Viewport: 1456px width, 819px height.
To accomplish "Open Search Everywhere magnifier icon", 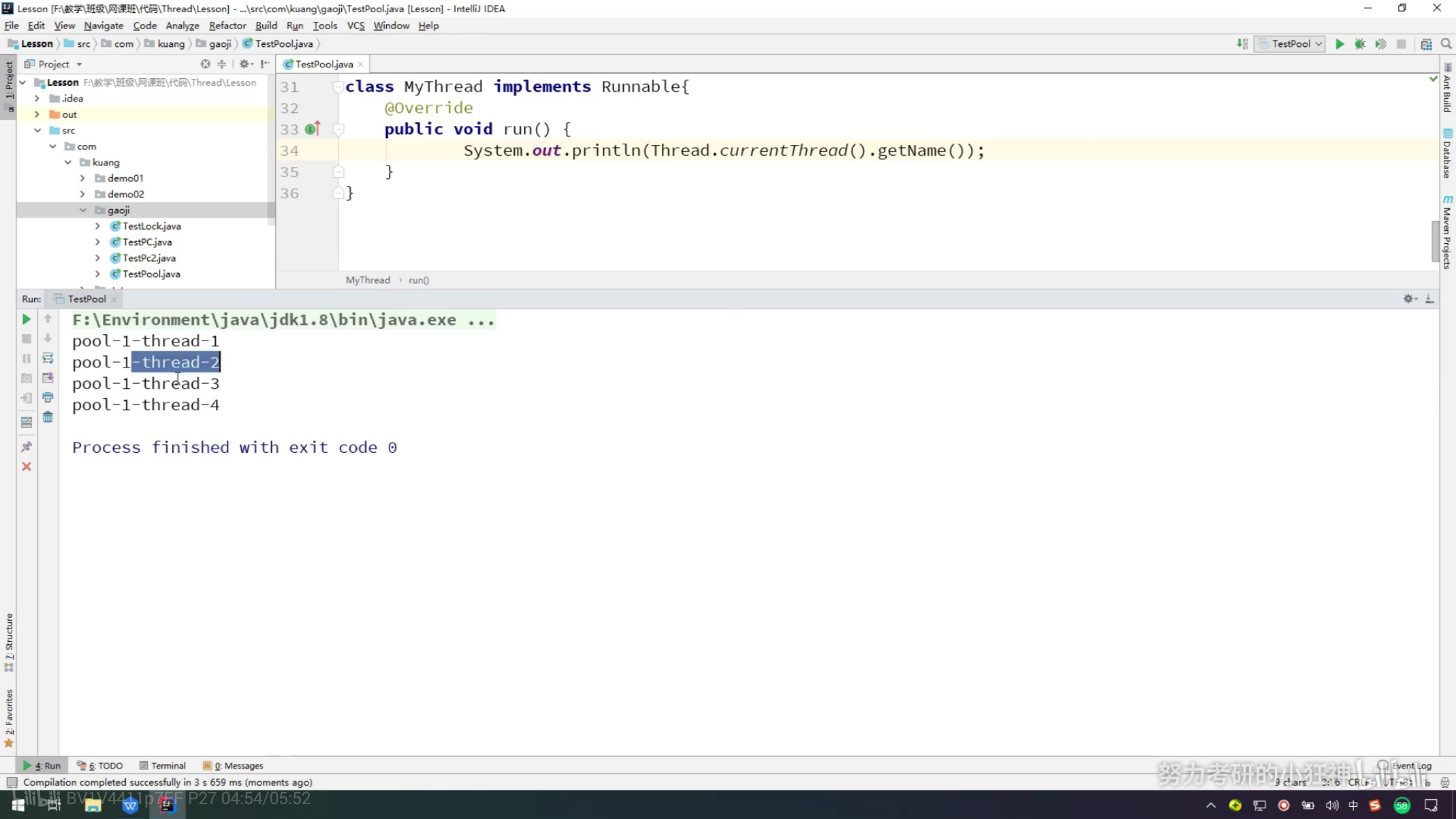I will tap(1445, 44).
